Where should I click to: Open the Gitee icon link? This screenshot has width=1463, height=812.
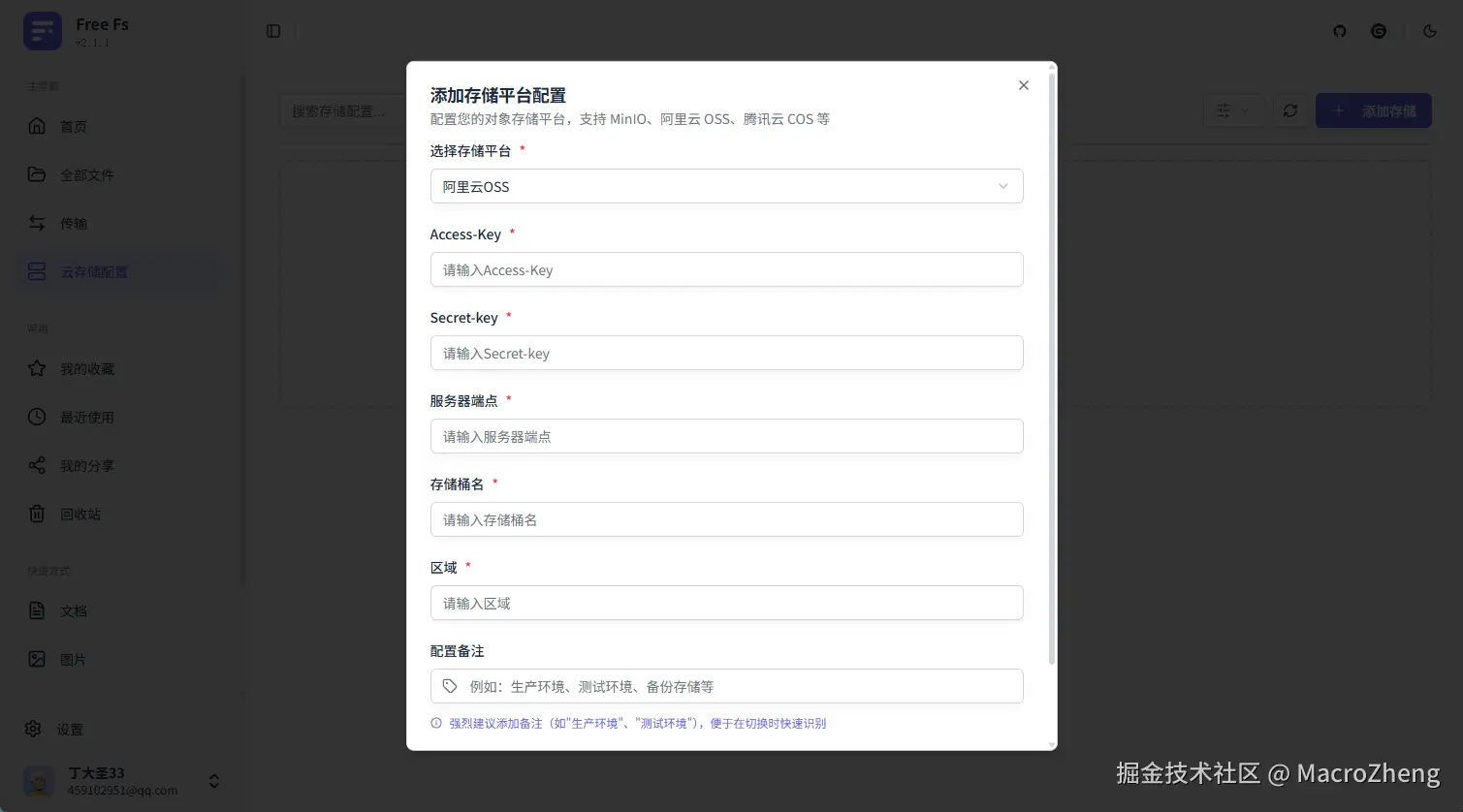tap(1379, 31)
